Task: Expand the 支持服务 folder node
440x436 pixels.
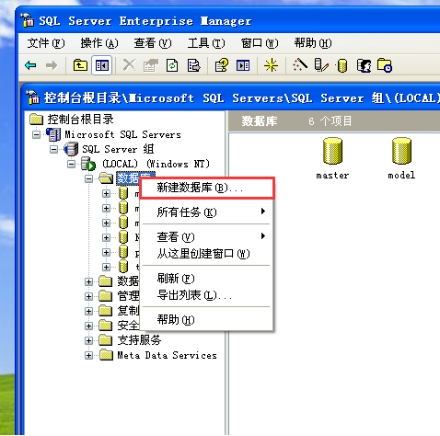Action: tap(89, 340)
